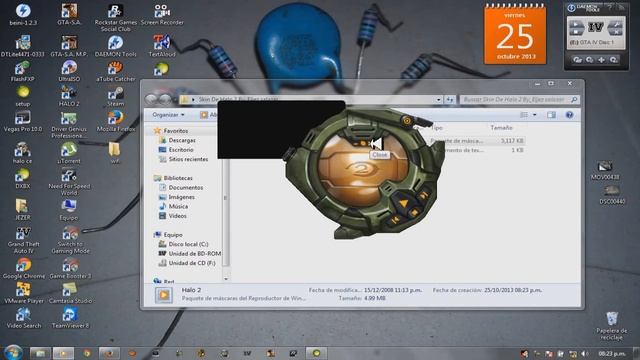
Task: Click previous track on Halo 2 skin
Action: pyautogui.click(x=395, y=220)
